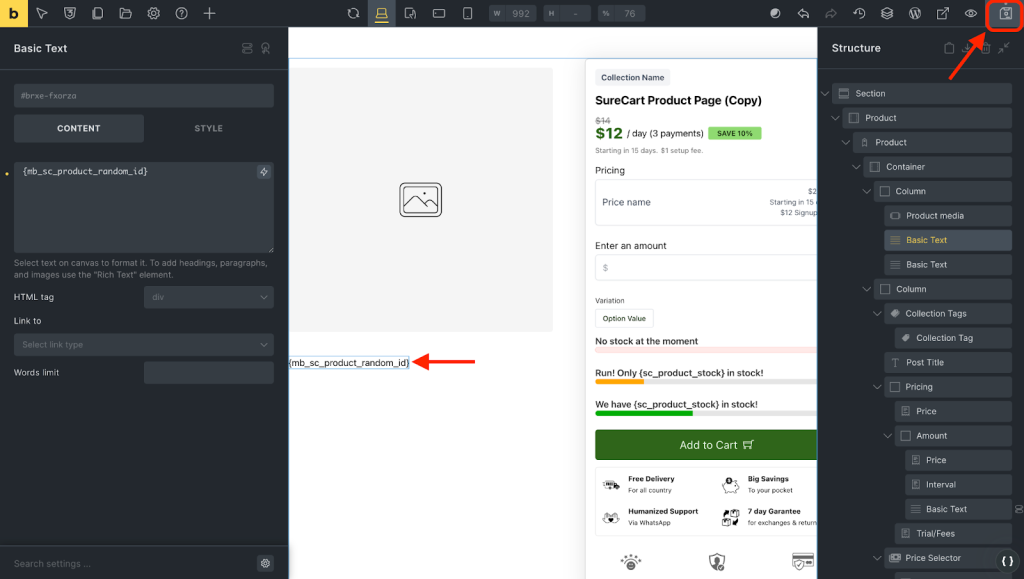Click the save icon in top toolbar

[x=1005, y=14]
